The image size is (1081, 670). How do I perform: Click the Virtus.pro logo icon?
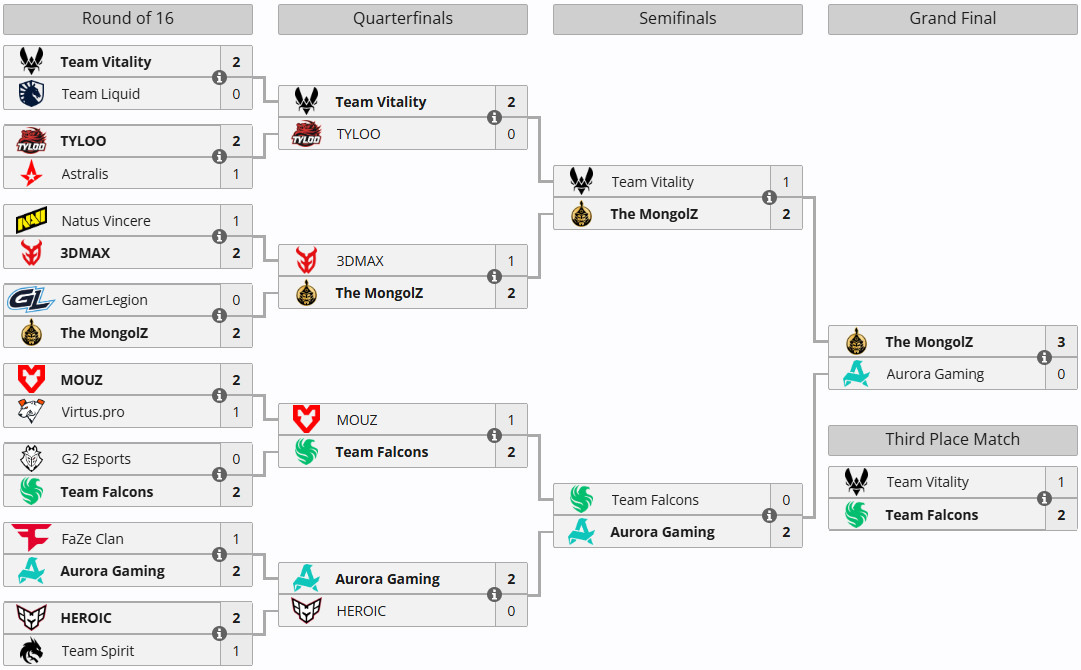31,412
